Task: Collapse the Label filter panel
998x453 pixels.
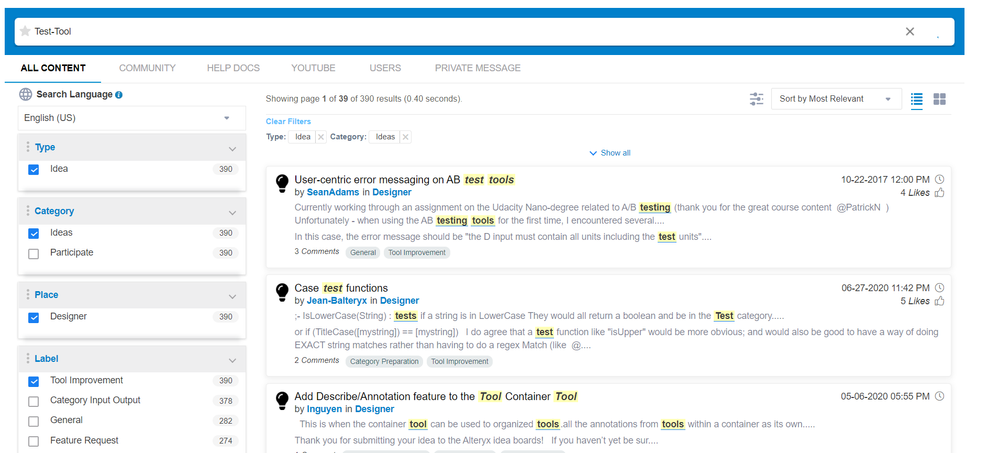Action: click(232, 359)
